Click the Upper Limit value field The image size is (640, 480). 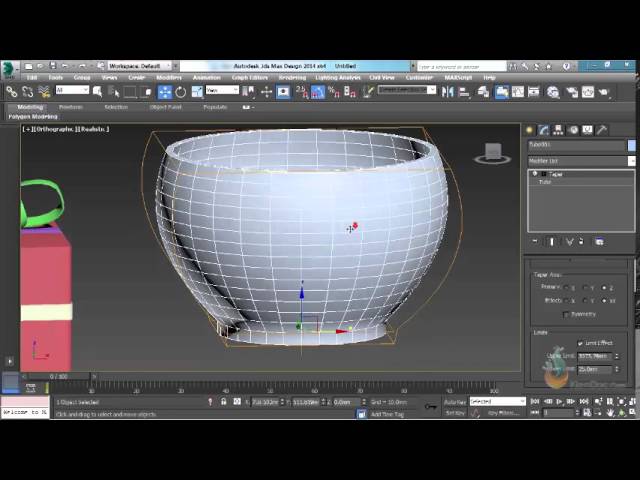click(x=592, y=356)
